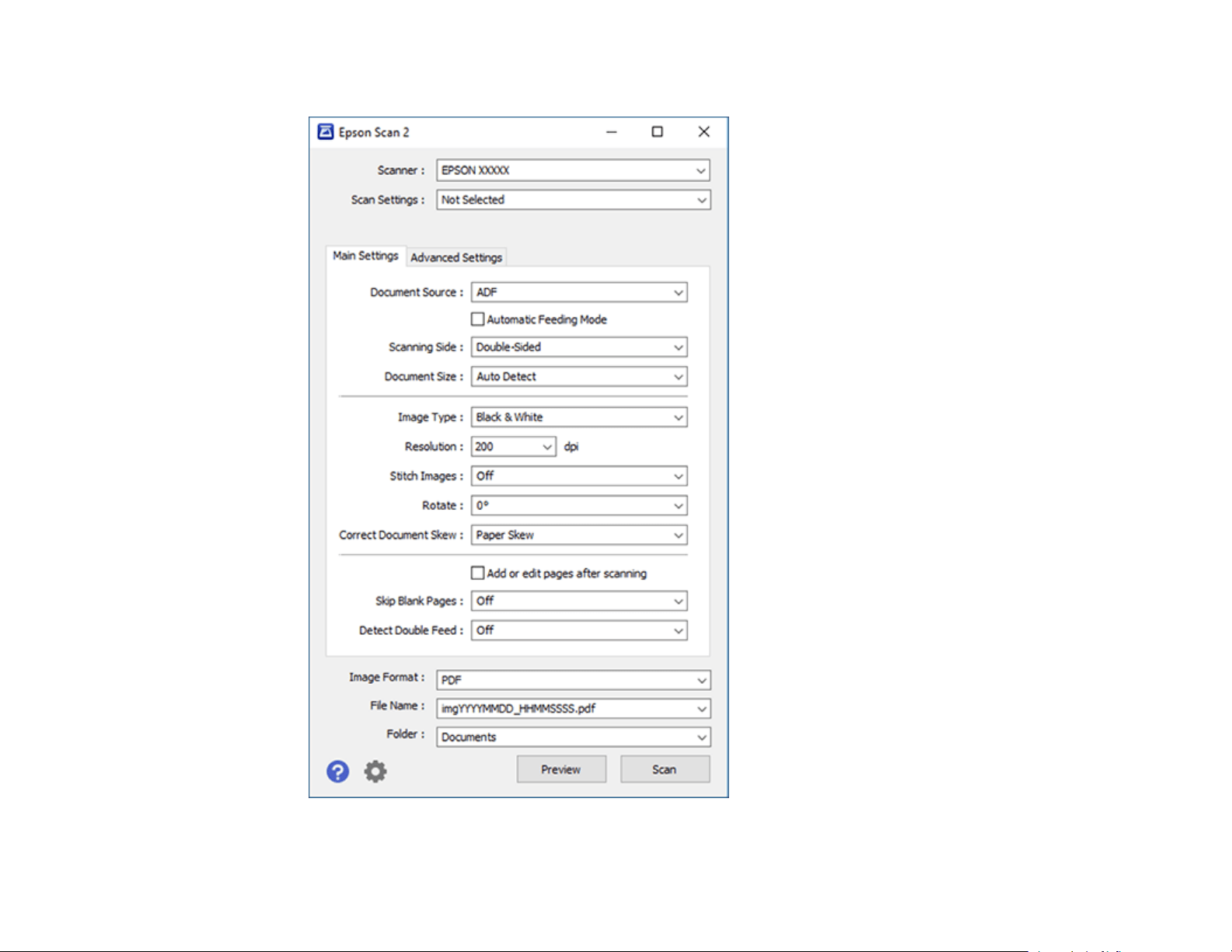Open the Configuration gear icon
Viewport: 1232px width, 952px height.
coord(375,771)
